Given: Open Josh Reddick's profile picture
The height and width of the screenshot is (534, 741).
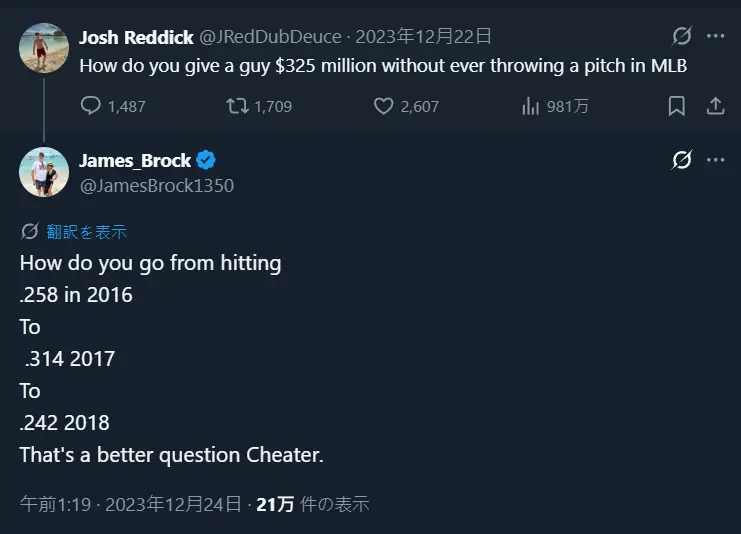Looking at the screenshot, I should coord(43,48).
